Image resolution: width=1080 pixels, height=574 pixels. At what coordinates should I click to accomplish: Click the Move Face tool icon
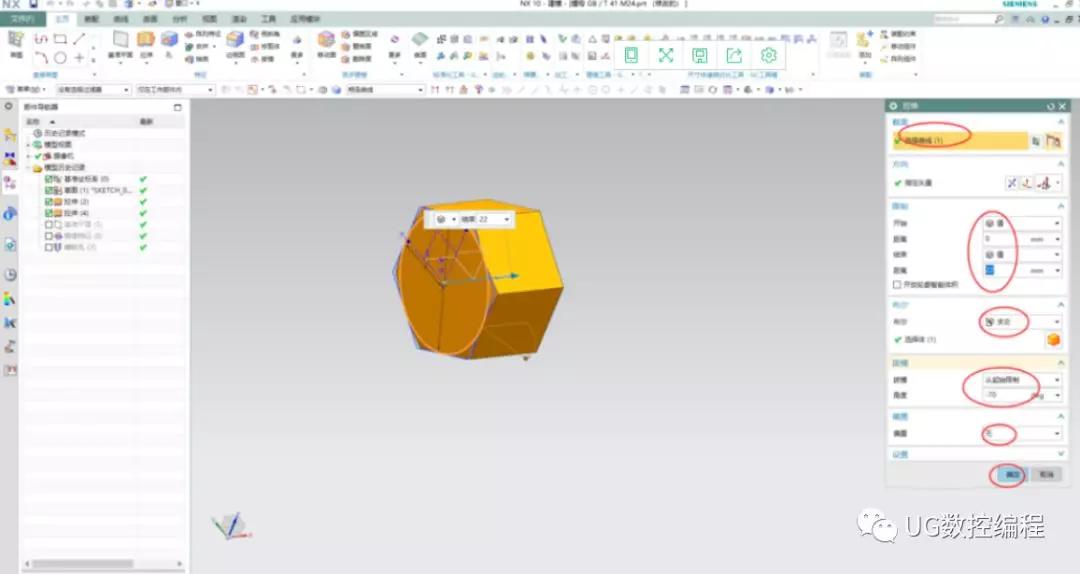tap(326, 41)
